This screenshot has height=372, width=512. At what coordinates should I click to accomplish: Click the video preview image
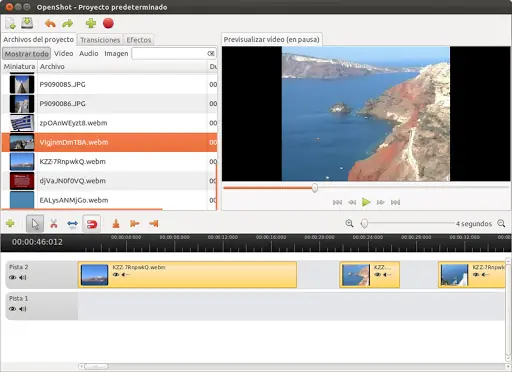coord(366,114)
